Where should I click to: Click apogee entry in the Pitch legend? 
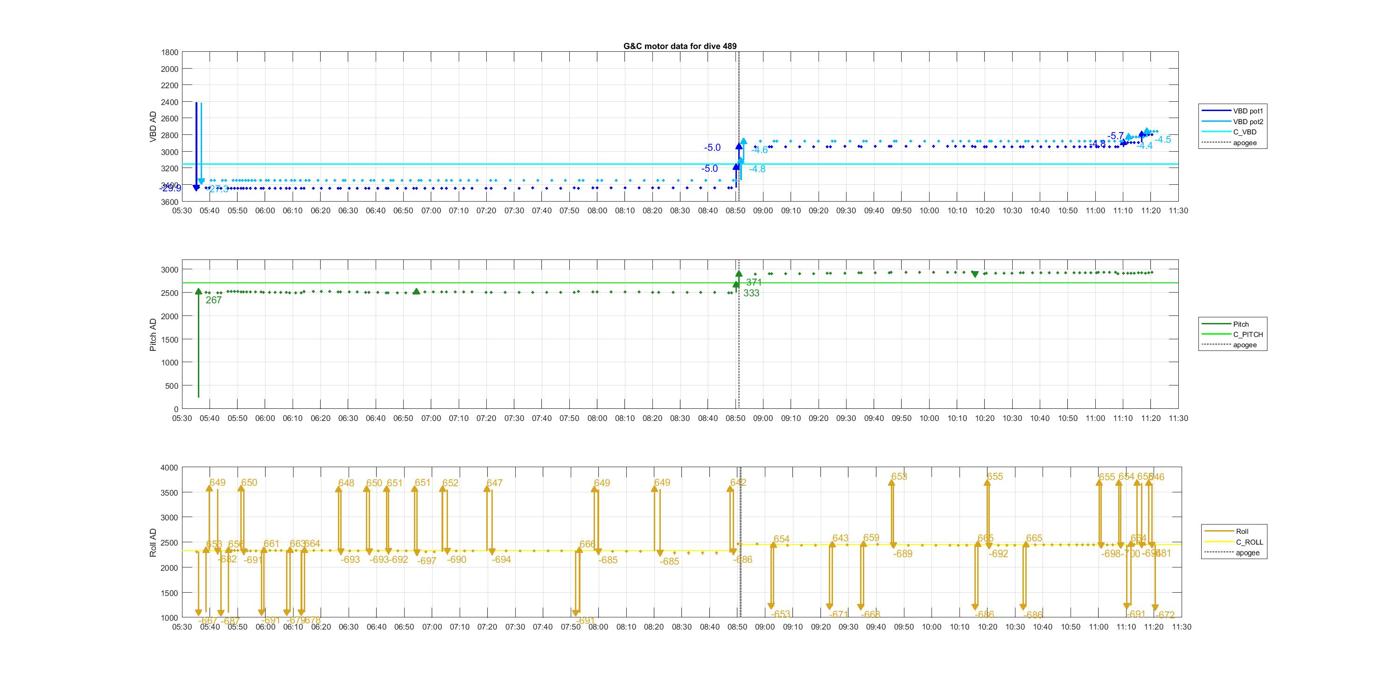pyautogui.click(x=1229, y=345)
